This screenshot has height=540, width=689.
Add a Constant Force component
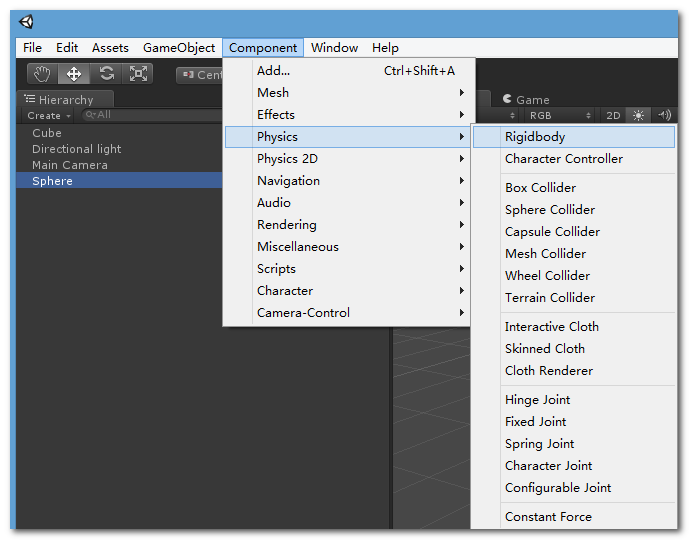coord(574,516)
